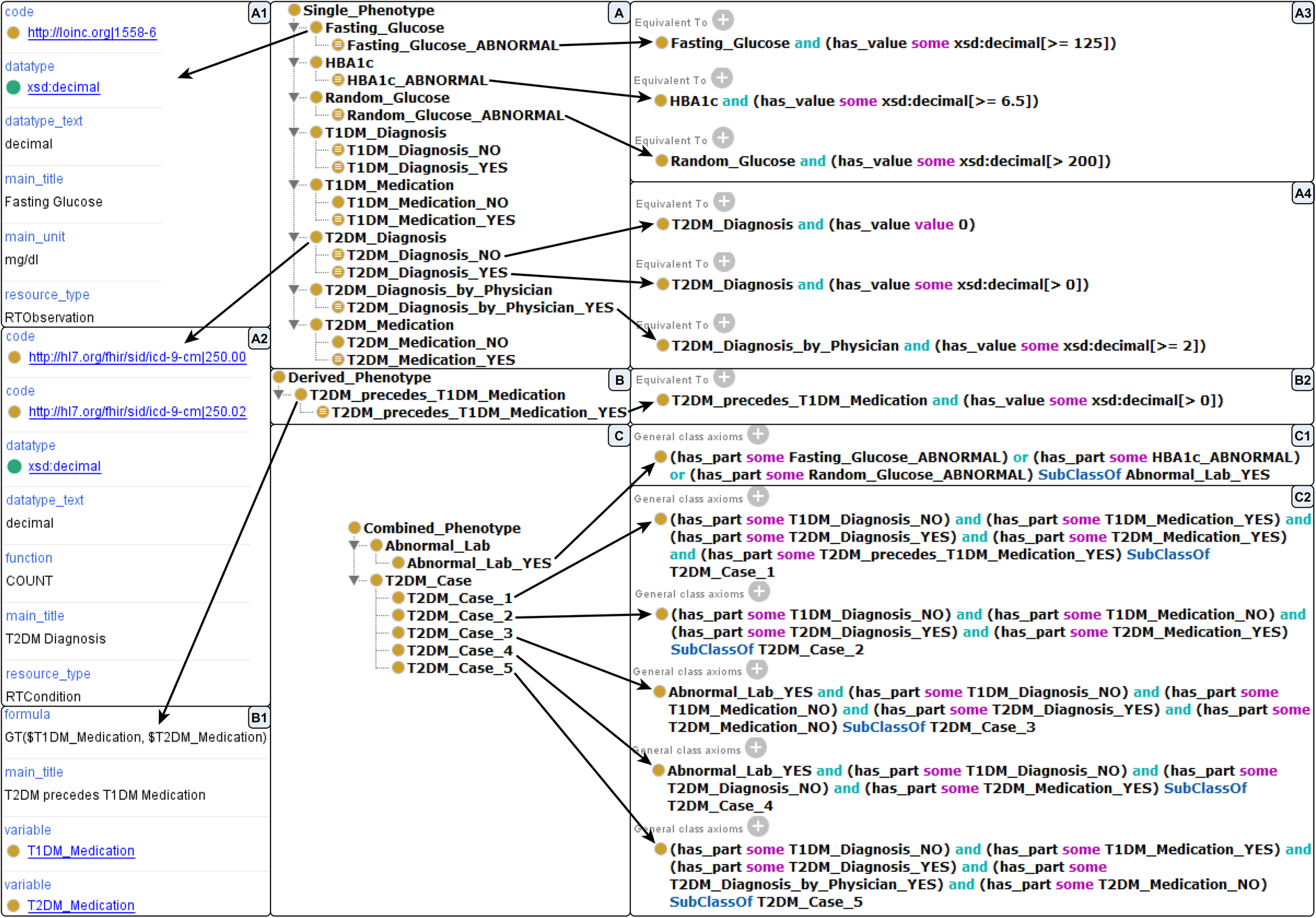
Task: Click the HBA1c_ABNORMAL defined class icon
Action: [338, 80]
